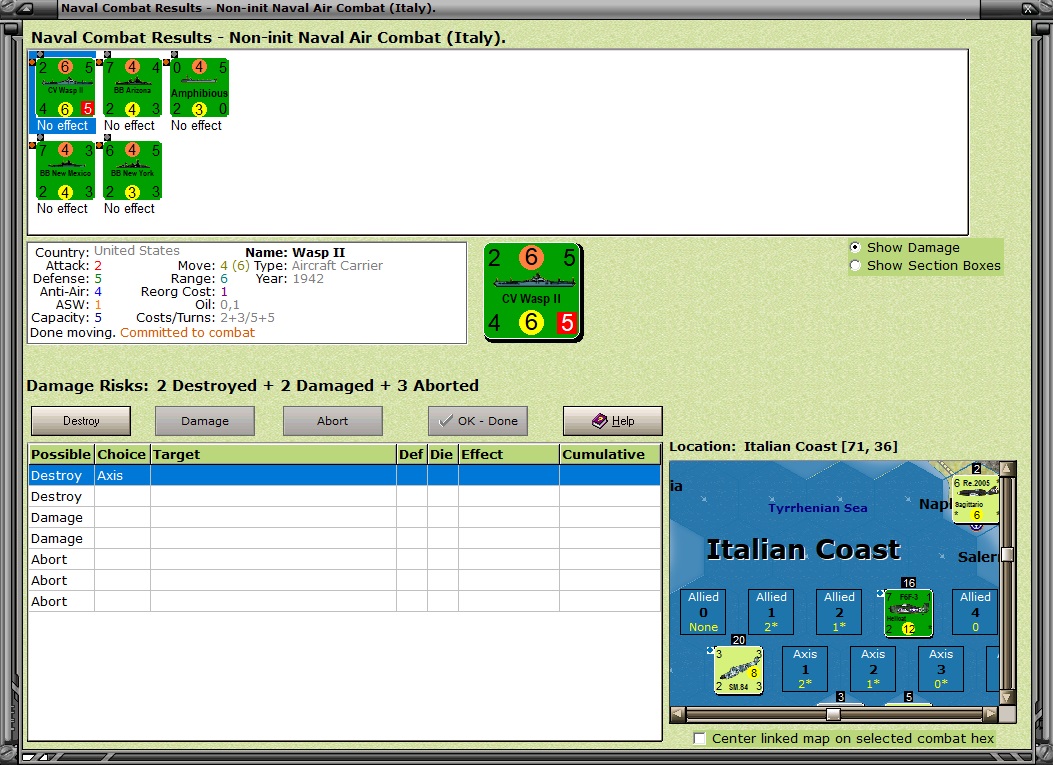Click the 'Tyrrhenian Sea' map label
Screen dimensions: 1053x765
click(x=817, y=508)
